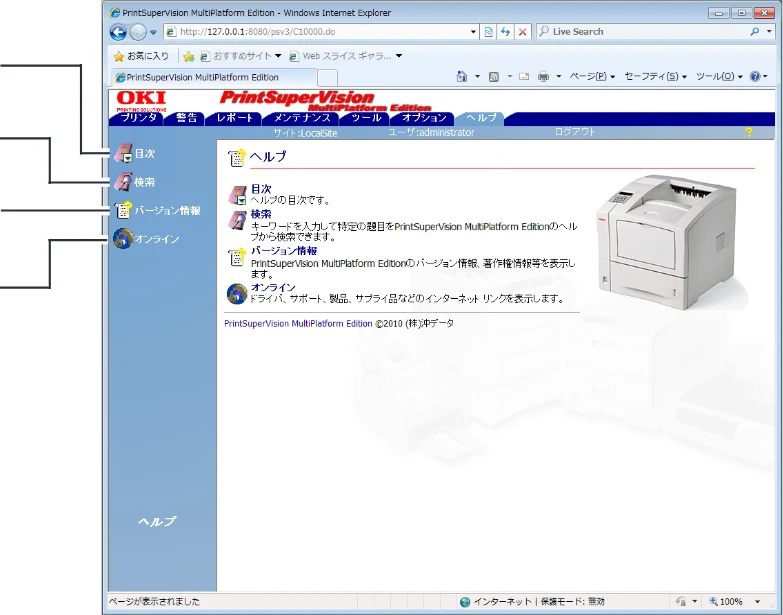
Task: Switch to the レポート tab
Action: tap(234, 118)
